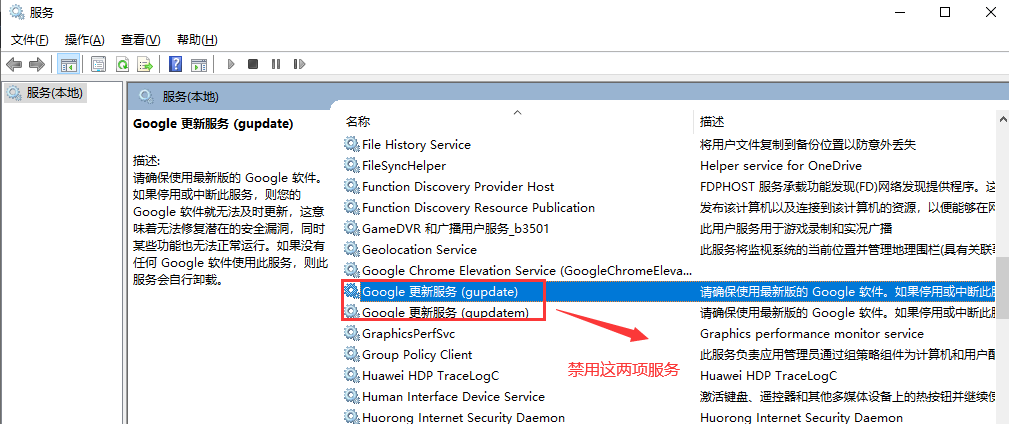Click the Start Service play icon
The image size is (1009, 424).
[x=231, y=64]
